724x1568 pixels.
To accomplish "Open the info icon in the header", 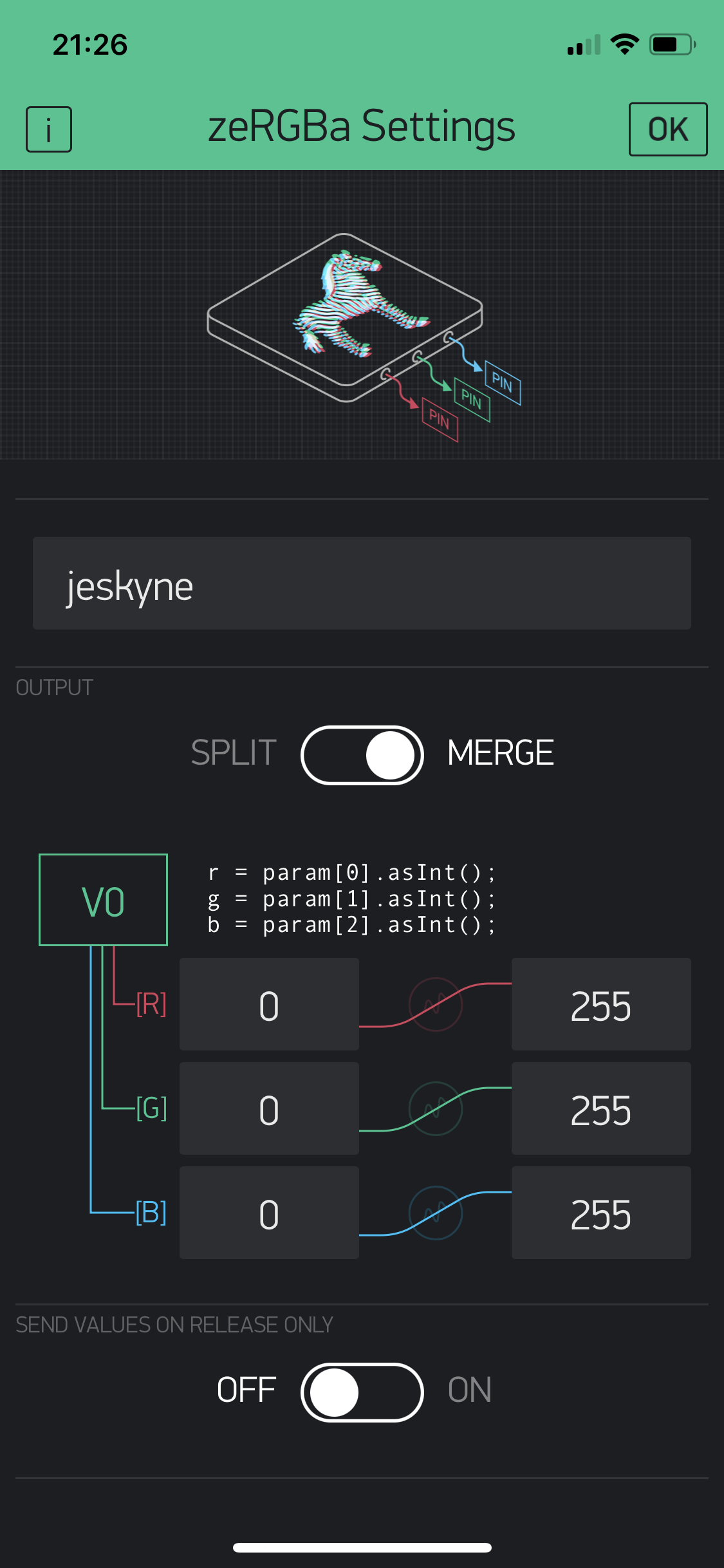I will click(49, 129).
